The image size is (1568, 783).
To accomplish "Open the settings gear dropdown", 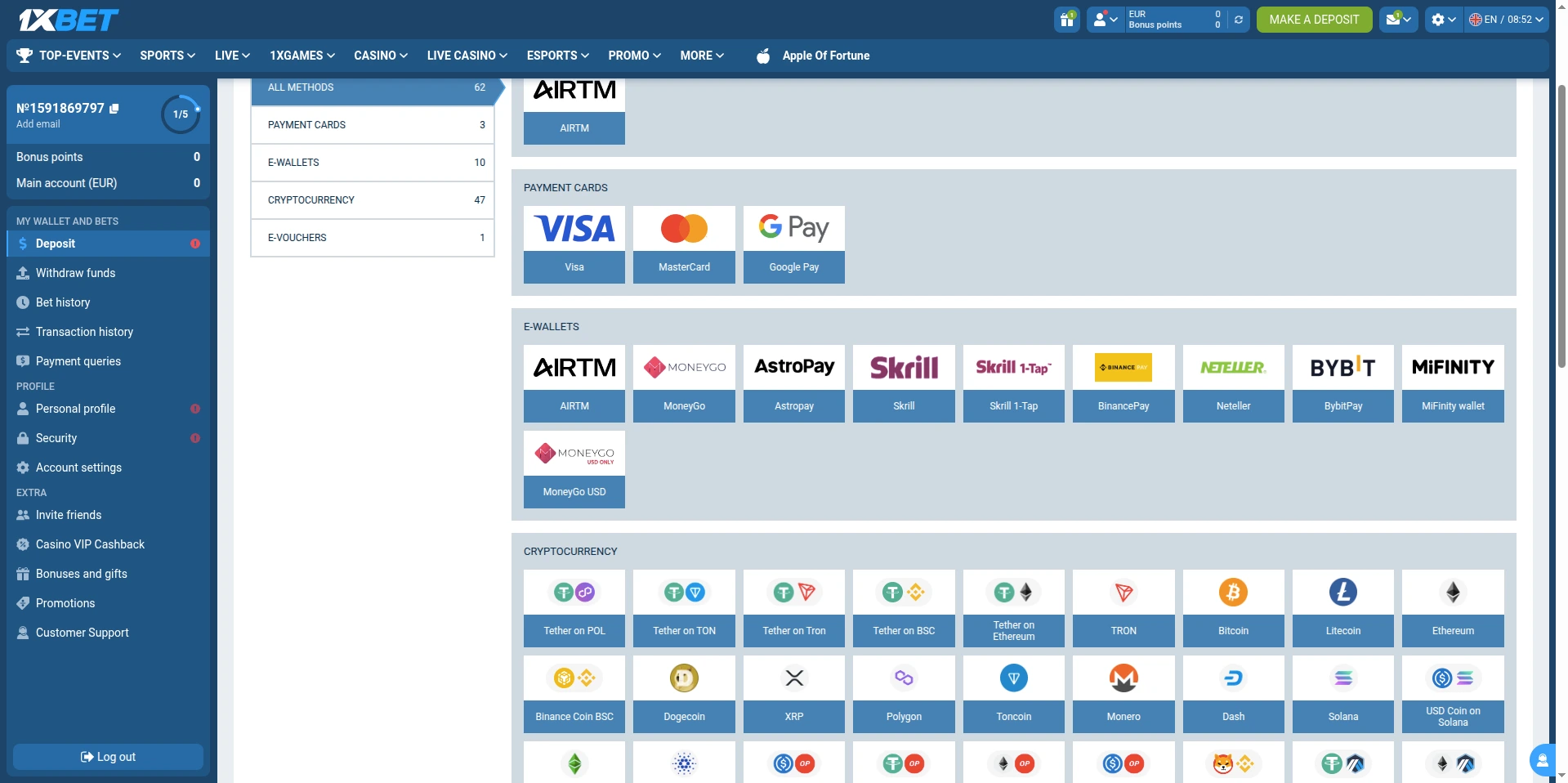I will 1443,20.
